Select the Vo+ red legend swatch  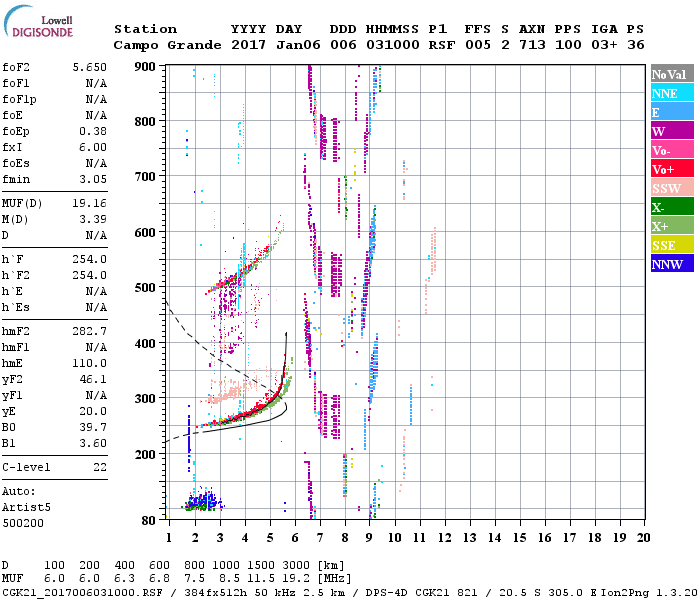[x=669, y=169]
